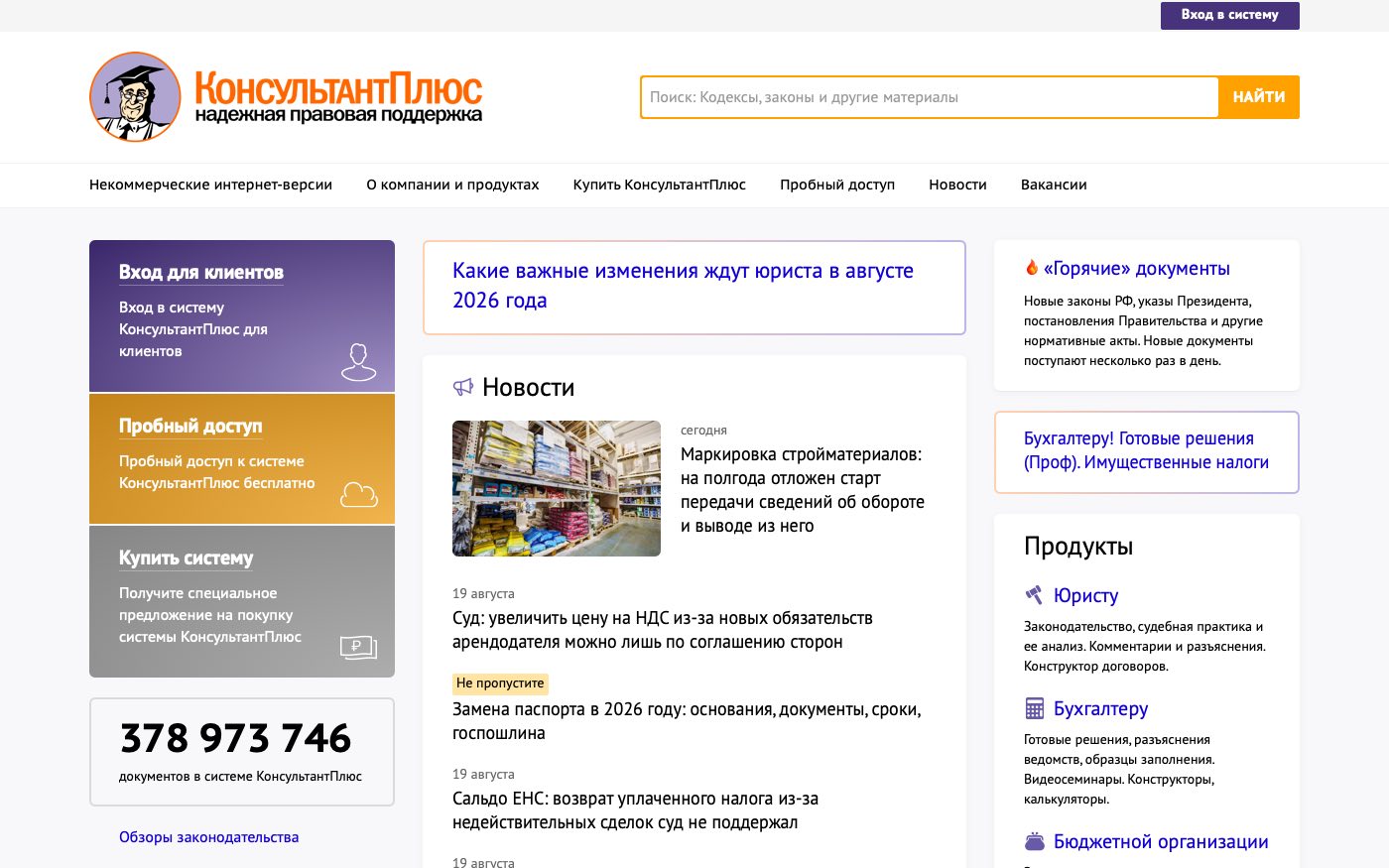
Task: Click the special purchase offer description text
Action: pos(210,615)
